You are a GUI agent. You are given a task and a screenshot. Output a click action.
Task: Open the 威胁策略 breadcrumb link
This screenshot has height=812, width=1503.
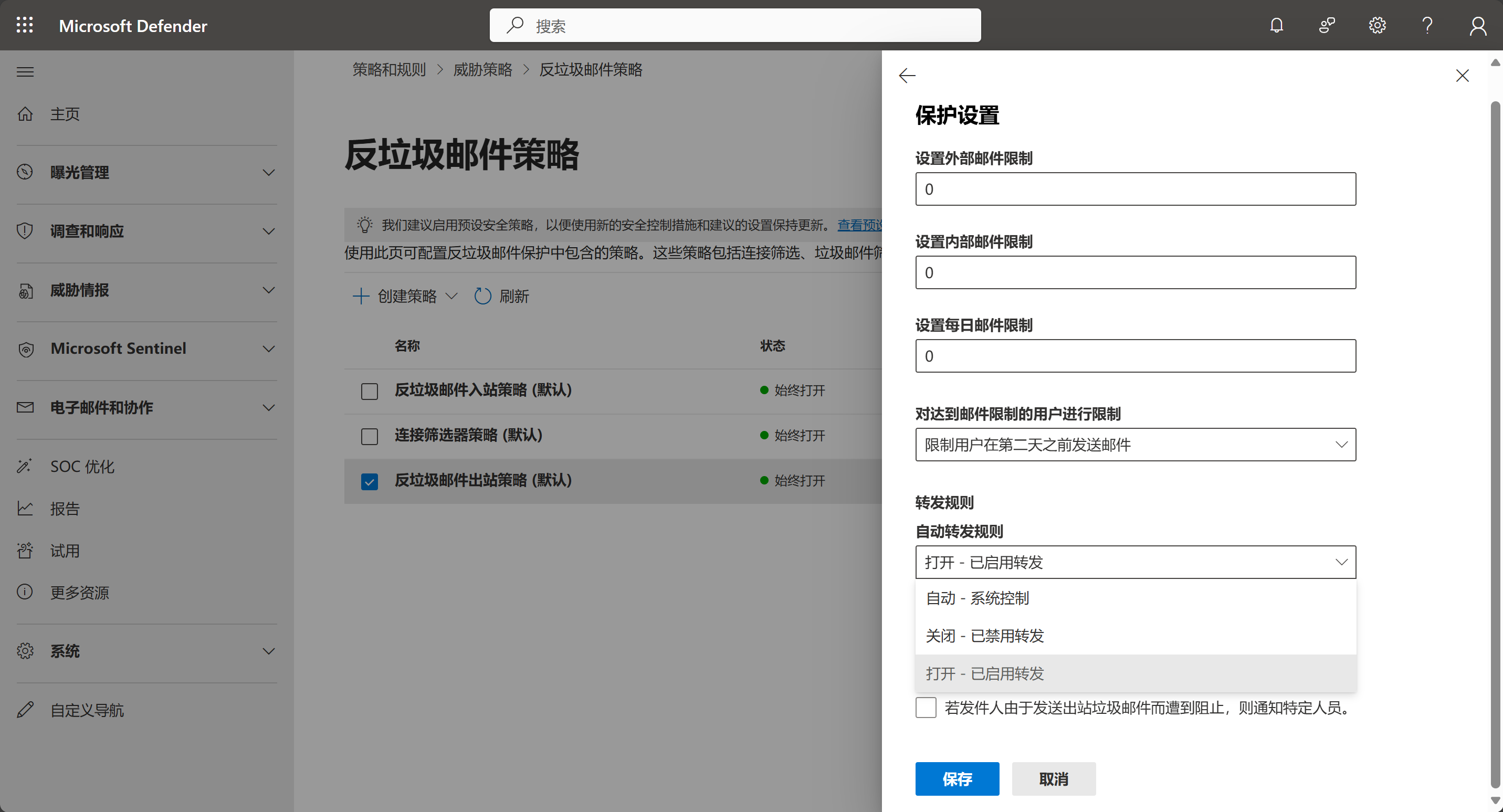pyautogui.click(x=482, y=70)
